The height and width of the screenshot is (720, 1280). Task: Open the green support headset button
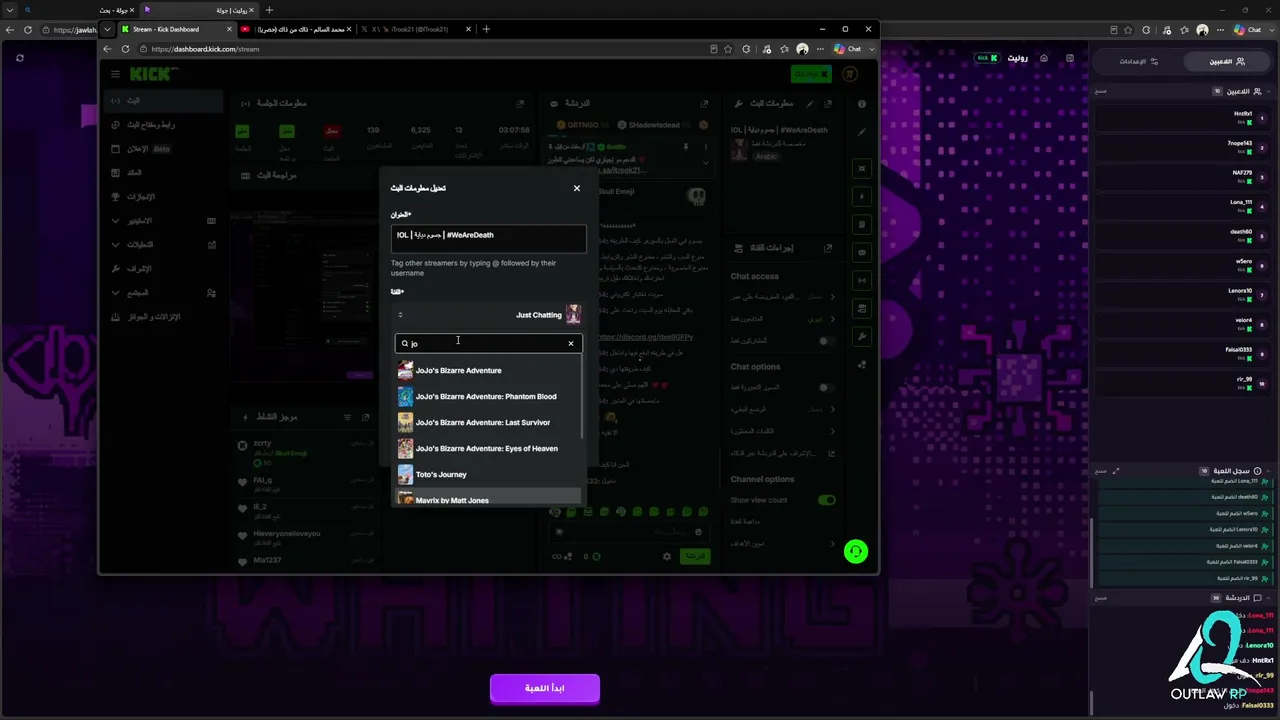click(x=856, y=551)
